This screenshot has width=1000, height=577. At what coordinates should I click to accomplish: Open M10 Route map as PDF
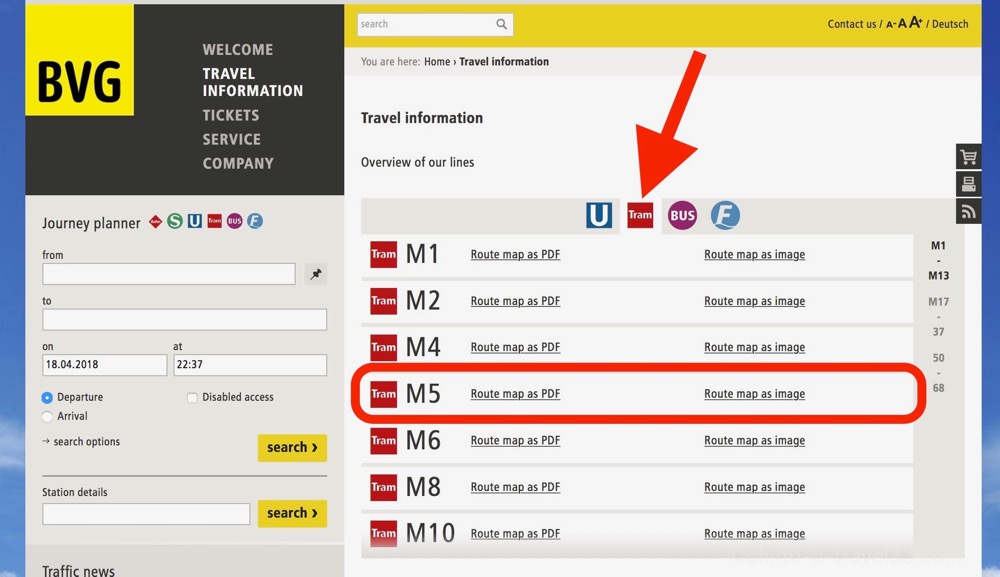[x=515, y=534]
